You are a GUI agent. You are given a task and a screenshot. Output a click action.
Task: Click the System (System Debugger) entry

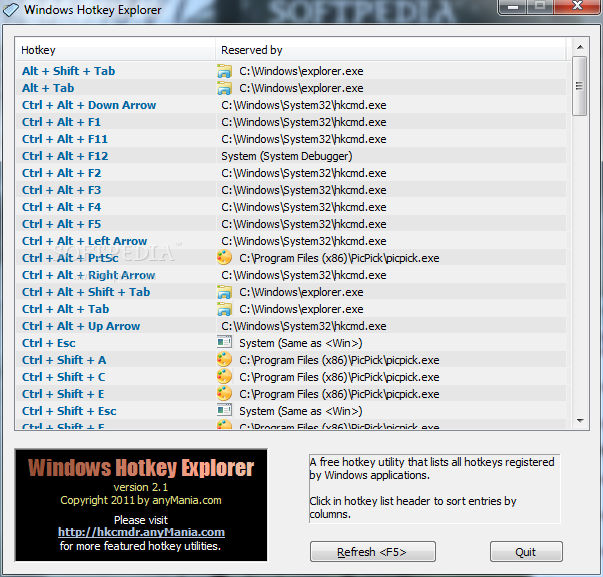287,156
